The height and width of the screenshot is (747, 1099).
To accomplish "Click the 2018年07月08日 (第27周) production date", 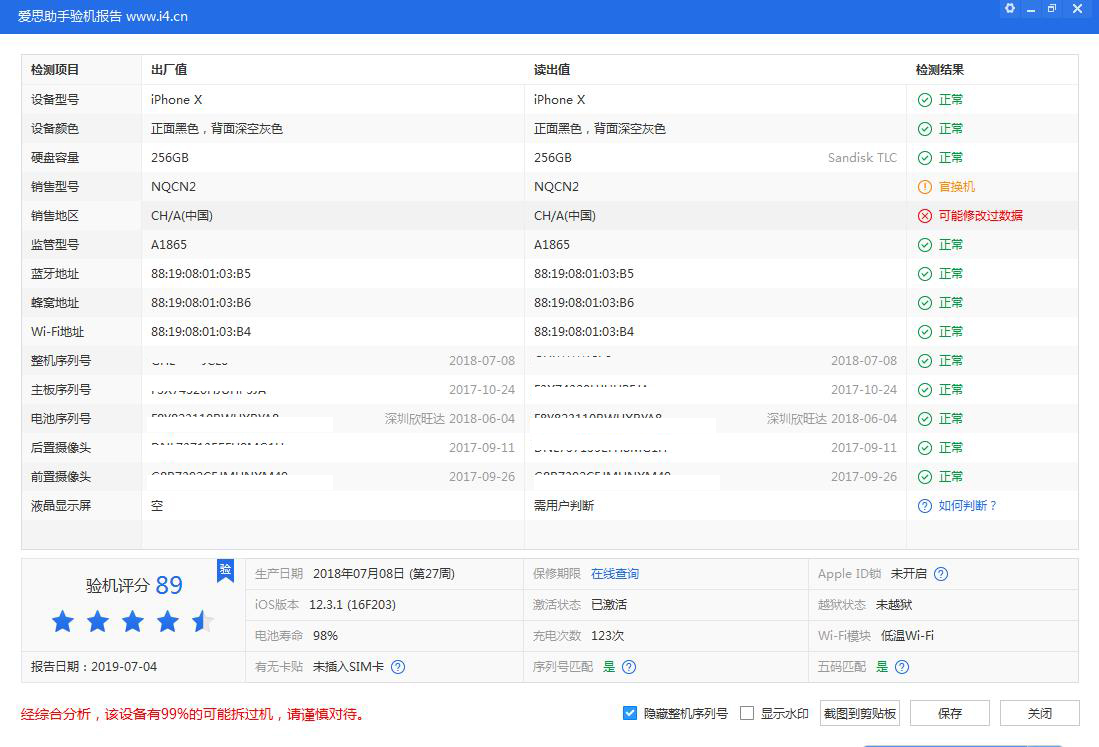I will [384, 574].
